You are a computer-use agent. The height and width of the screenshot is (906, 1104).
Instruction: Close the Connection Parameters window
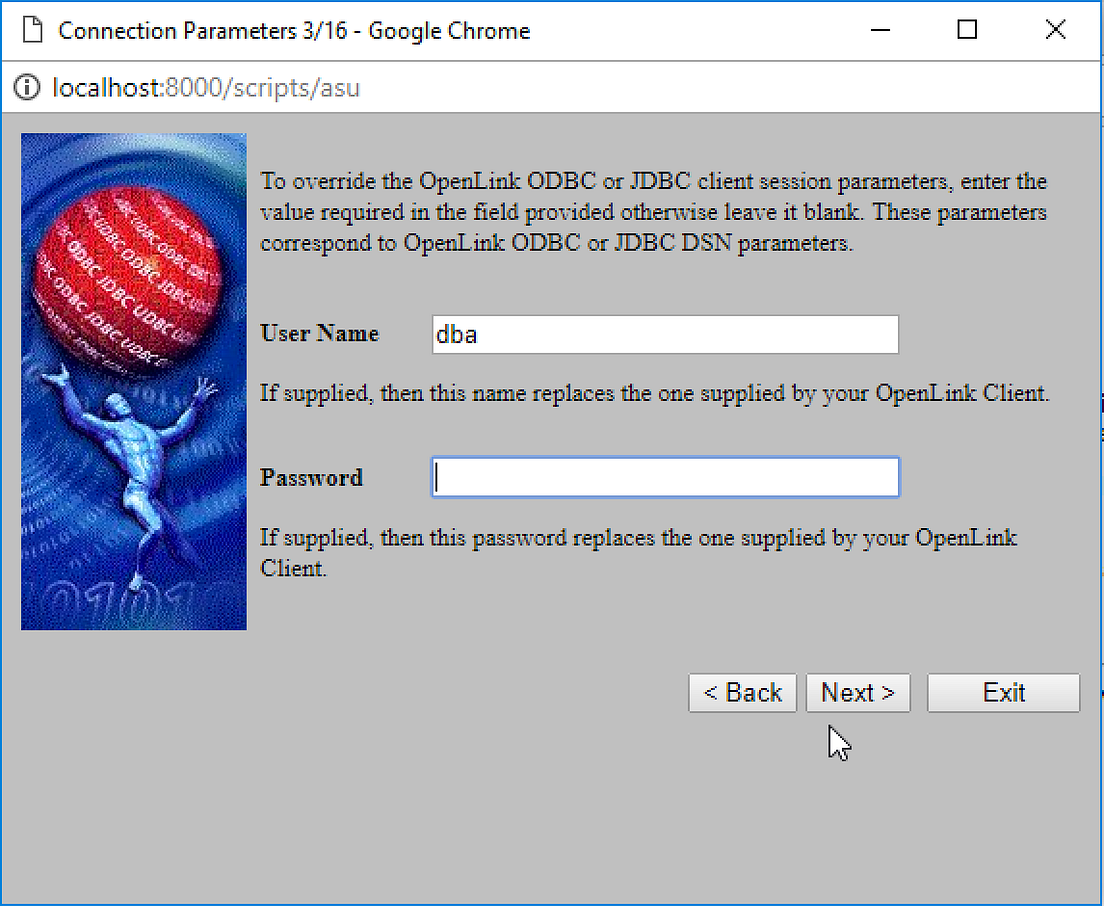[x=1055, y=30]
